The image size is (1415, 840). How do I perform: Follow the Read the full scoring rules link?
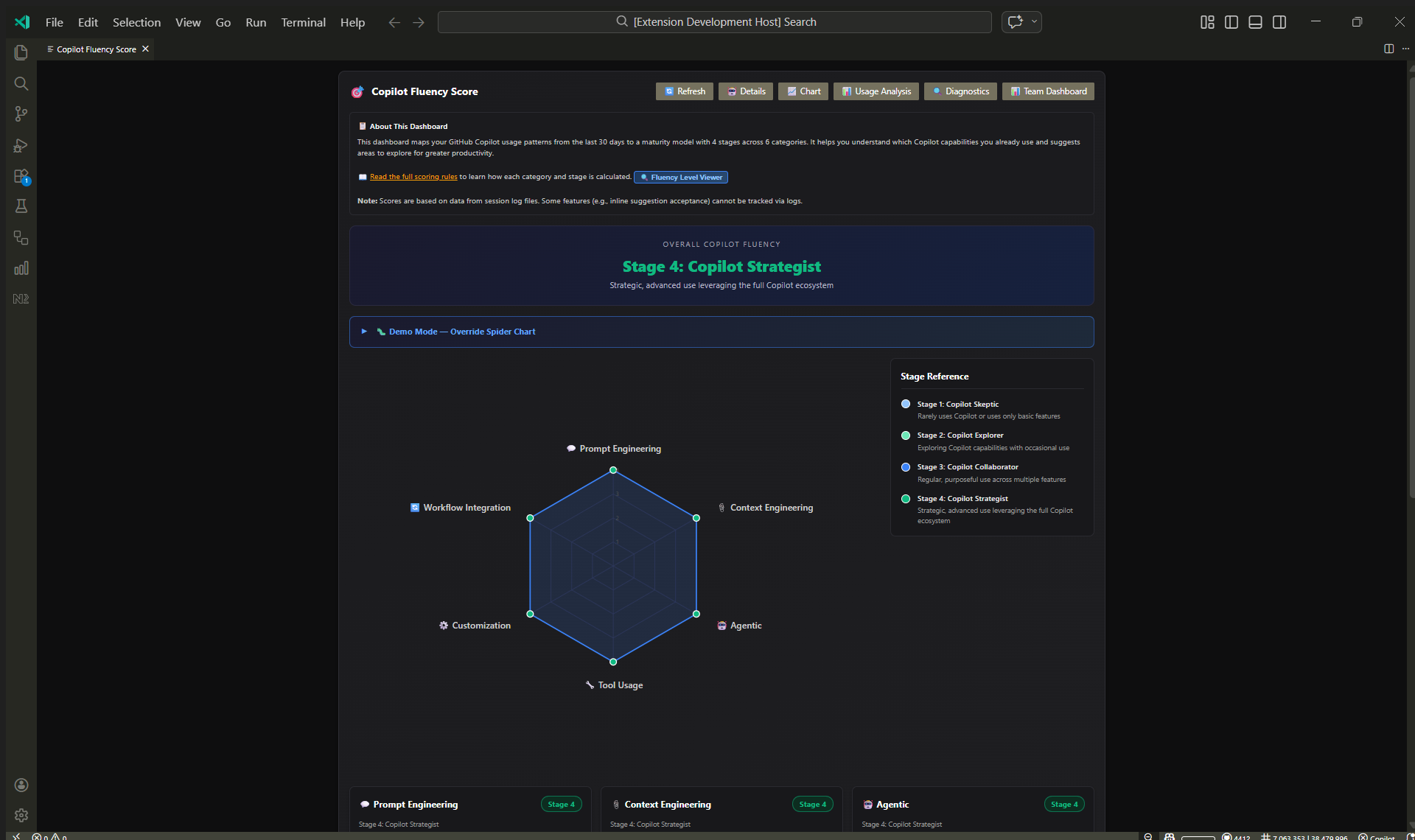[413, 177]
